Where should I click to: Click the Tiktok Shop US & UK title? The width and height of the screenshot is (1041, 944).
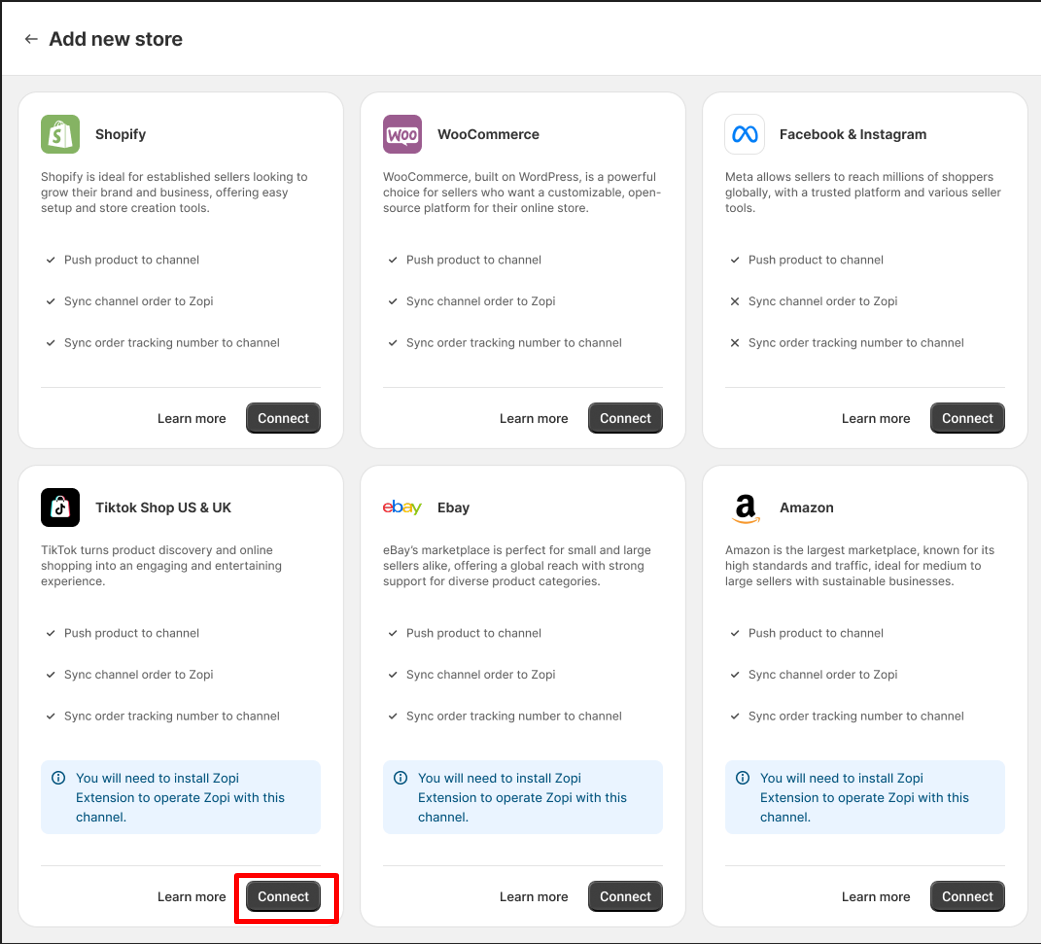(163, 507)
